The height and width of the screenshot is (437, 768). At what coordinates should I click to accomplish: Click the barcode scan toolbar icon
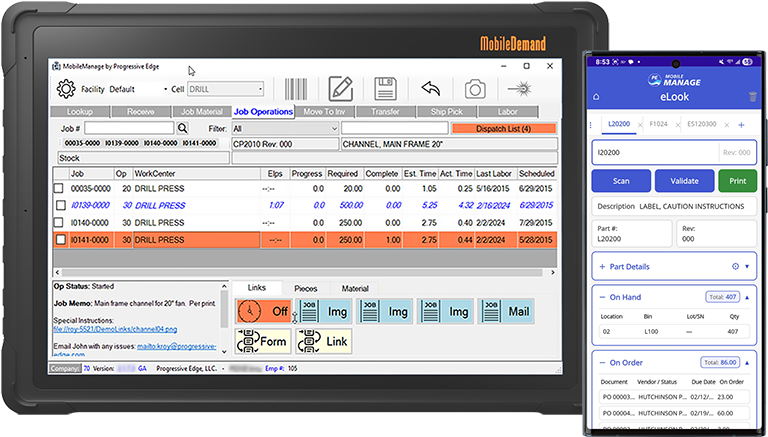tap(296, 90)
